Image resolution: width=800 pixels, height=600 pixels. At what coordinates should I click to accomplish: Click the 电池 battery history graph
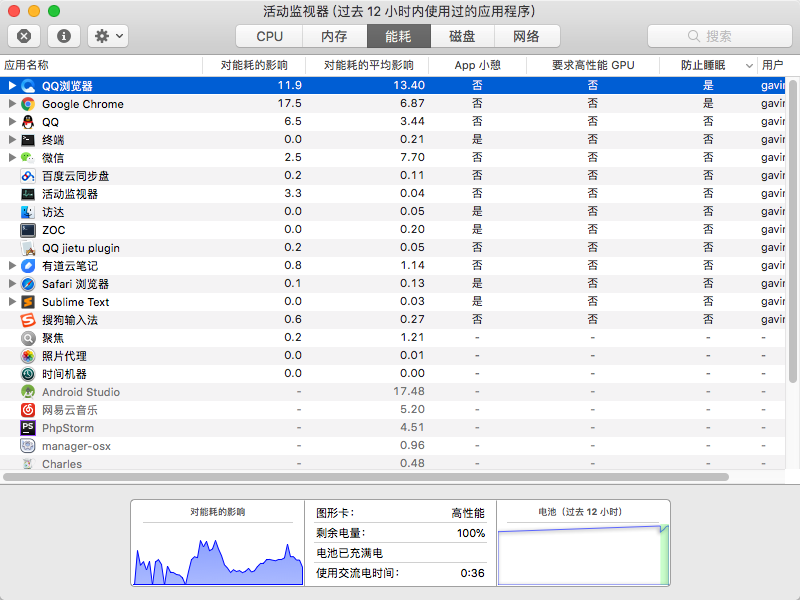(583, 555)
